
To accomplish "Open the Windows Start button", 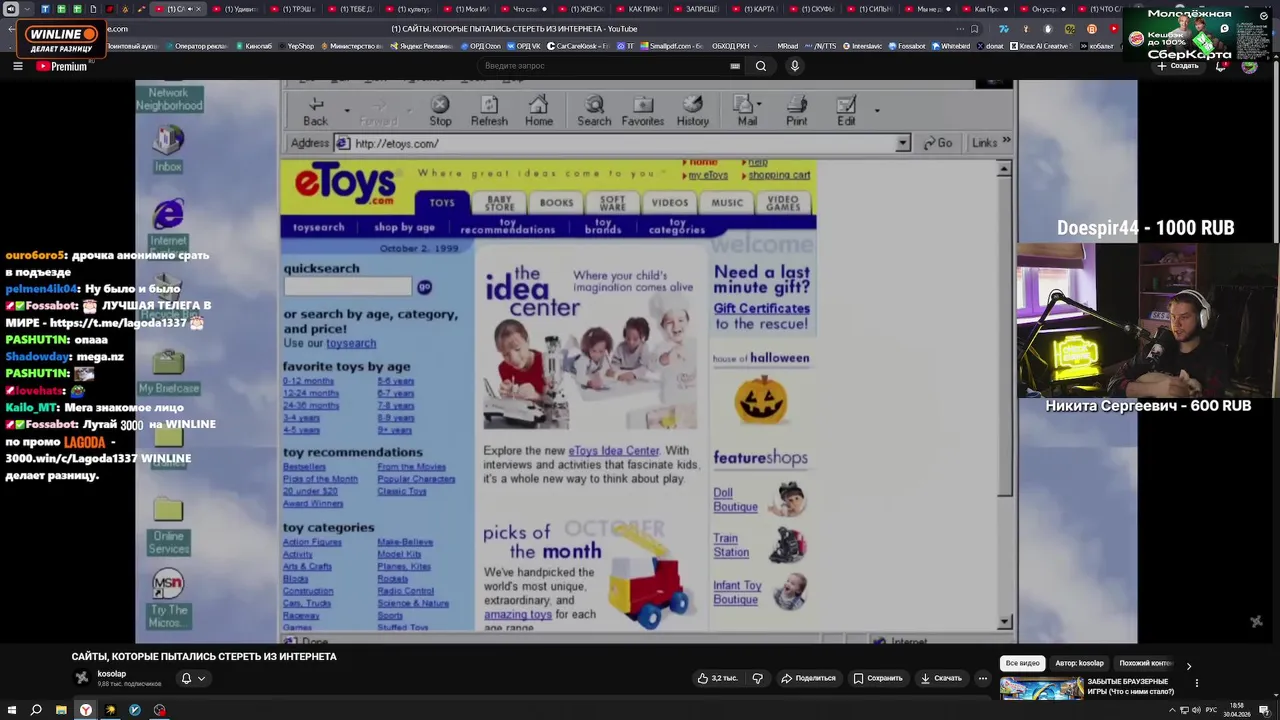I will pos(11,710).
